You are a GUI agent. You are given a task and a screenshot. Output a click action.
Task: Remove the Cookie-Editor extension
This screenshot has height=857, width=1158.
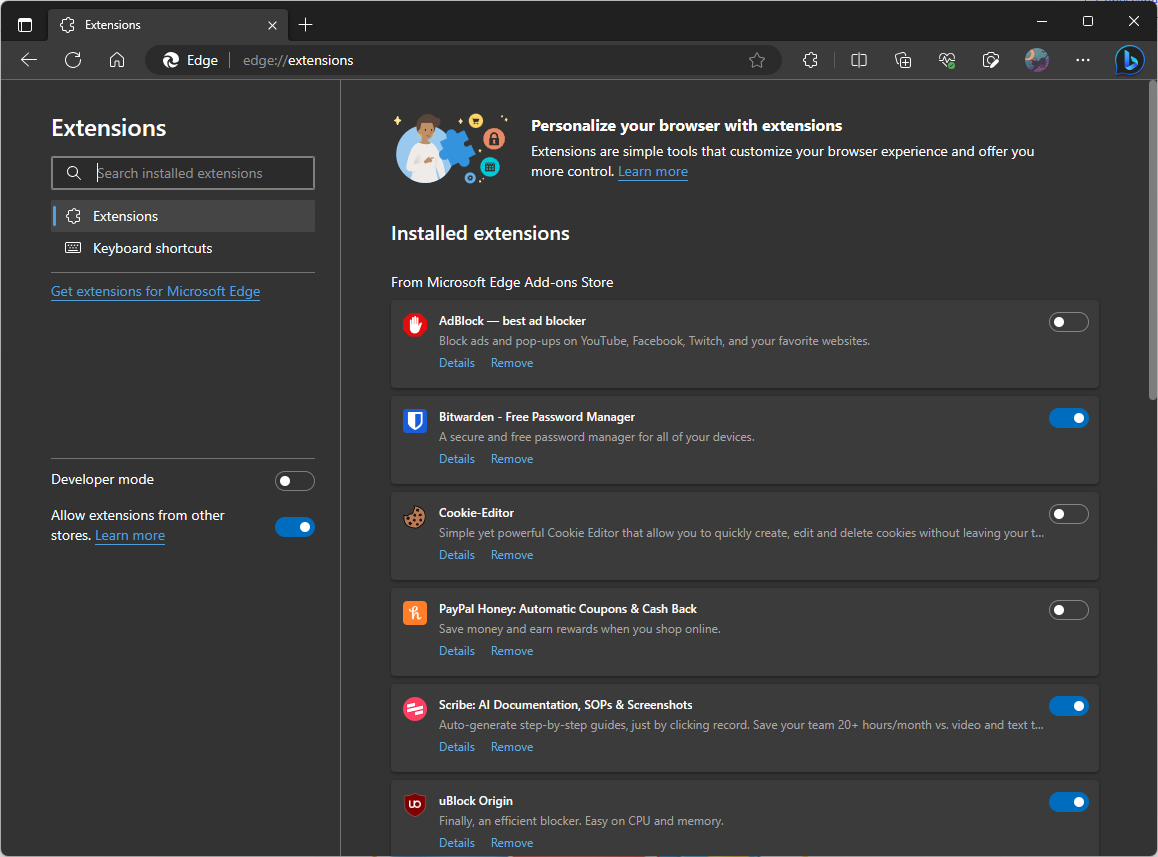click(x=512, y=555)
